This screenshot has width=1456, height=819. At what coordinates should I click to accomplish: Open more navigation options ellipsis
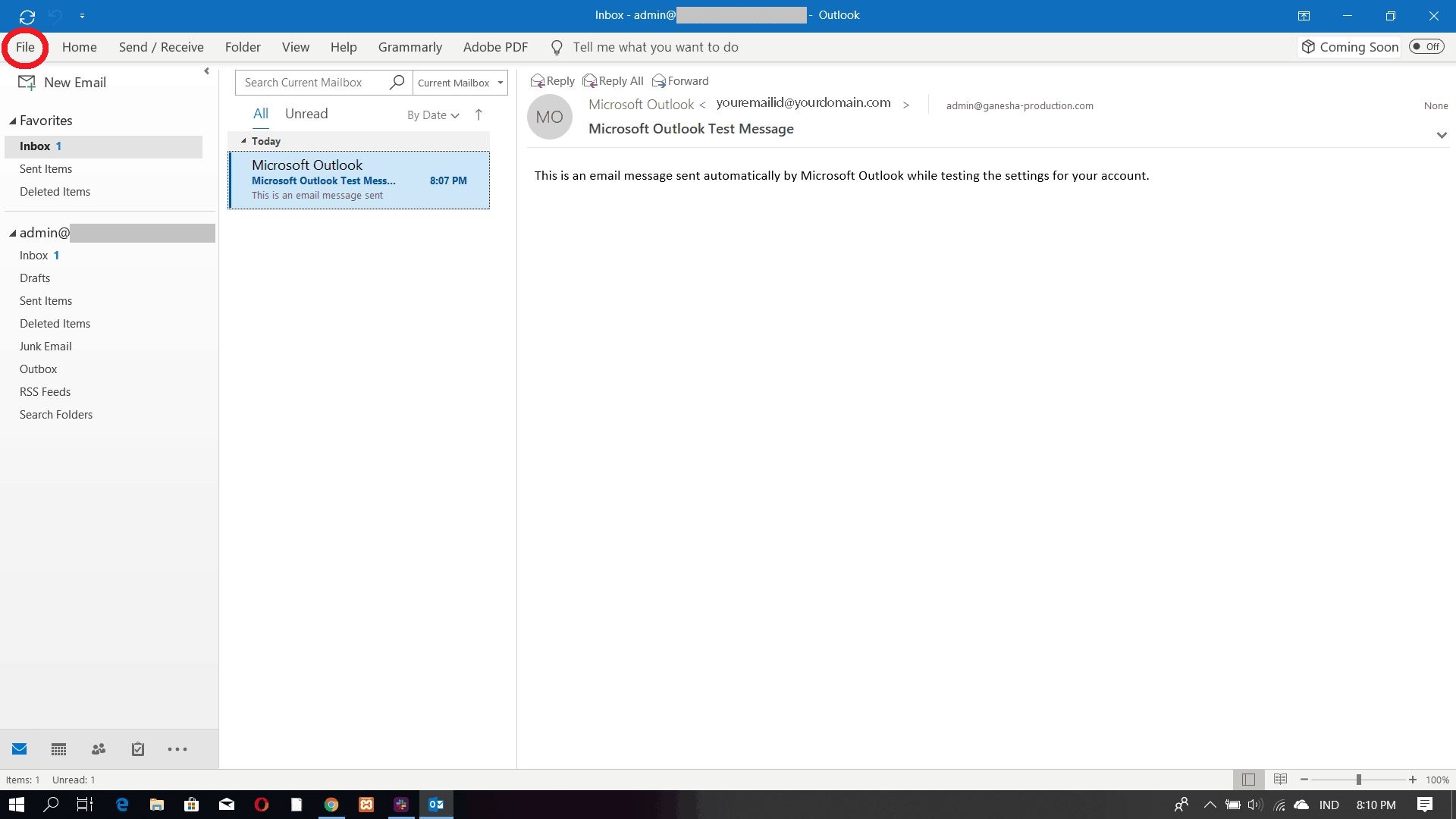177,749
